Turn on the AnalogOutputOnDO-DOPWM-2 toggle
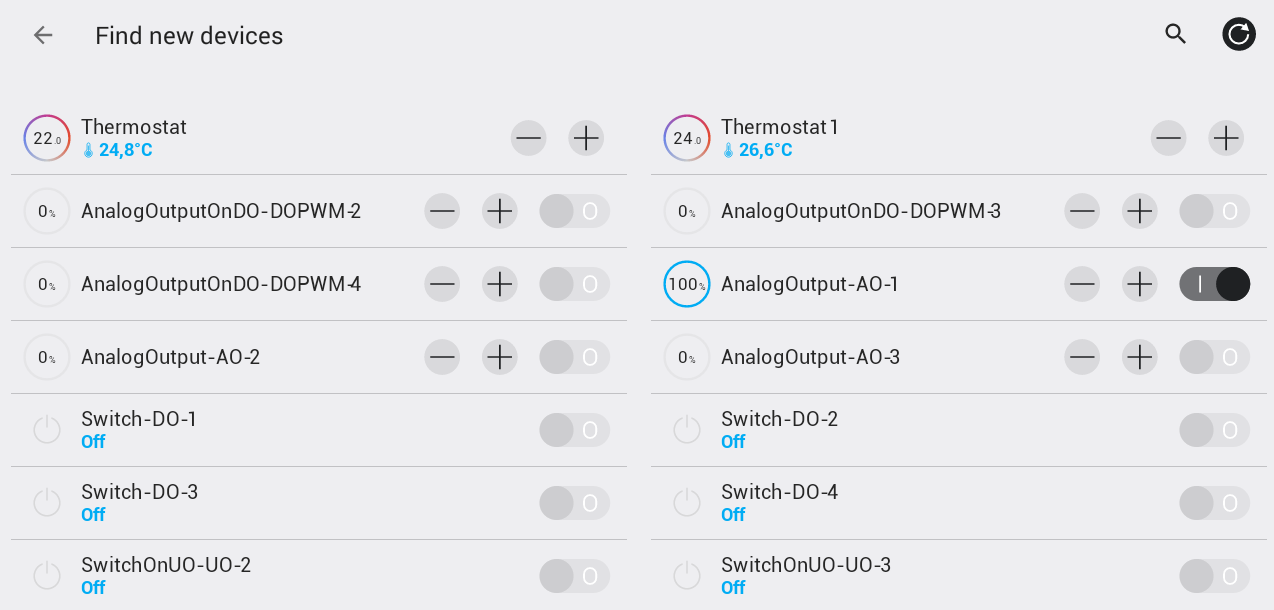This screenshot has width=1274, height=610. point(574,211)
